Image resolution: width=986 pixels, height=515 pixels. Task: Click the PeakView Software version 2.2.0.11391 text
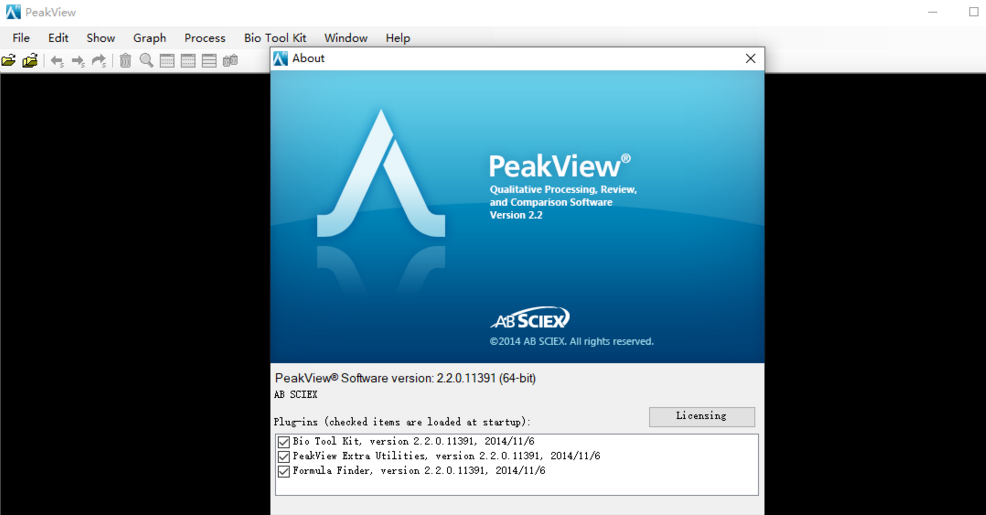tap(406, 379)
